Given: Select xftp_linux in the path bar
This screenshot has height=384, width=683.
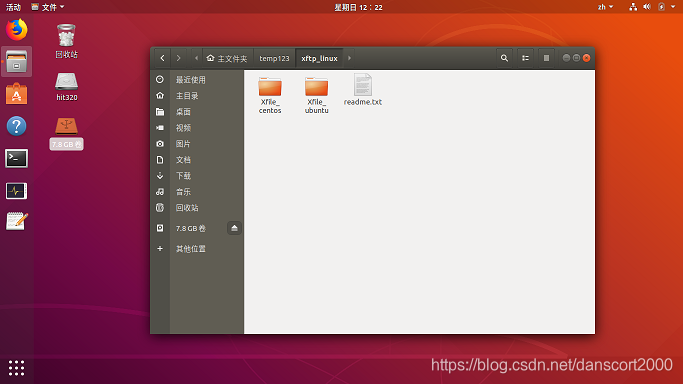Looking at the screenshot, I should 319,58.
